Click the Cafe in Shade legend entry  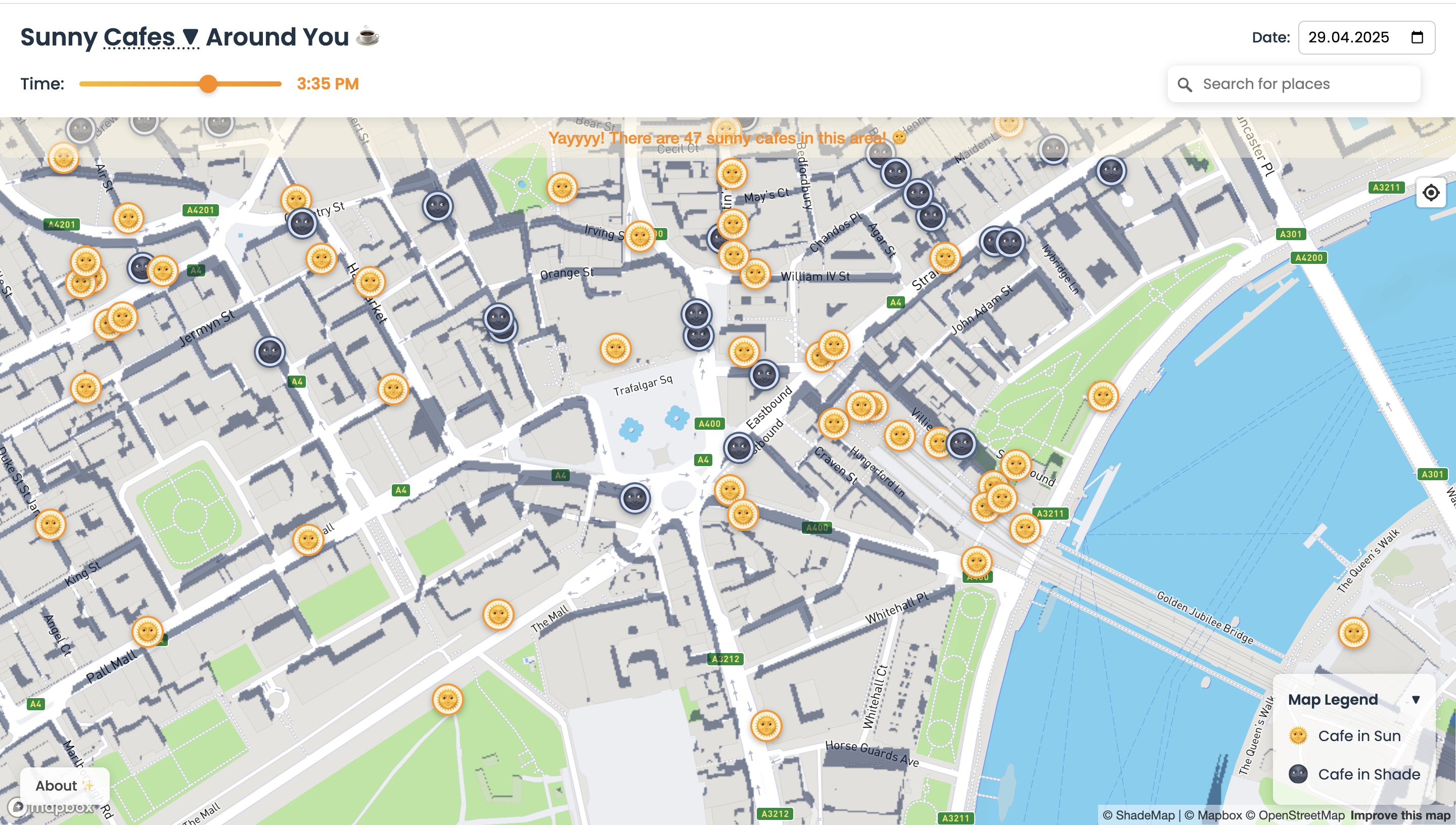[x=1354, y=774]
